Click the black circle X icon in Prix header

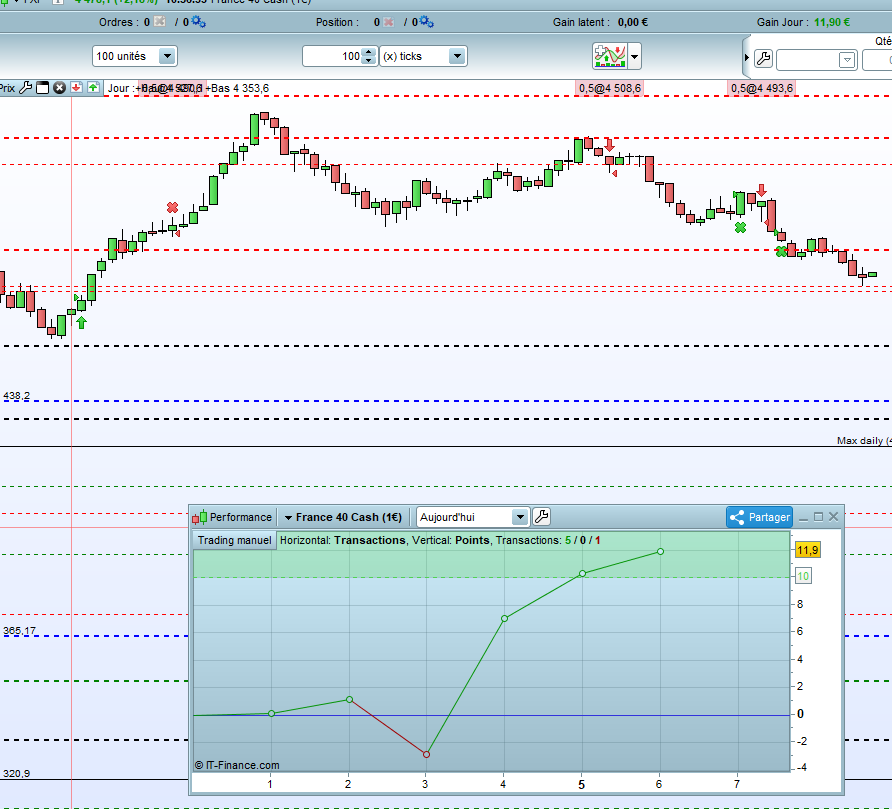click(x=60, y=88)
